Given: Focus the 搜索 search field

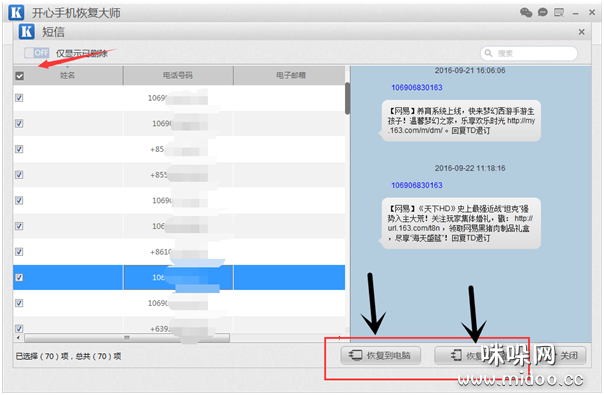Looking at the screenshot, I should [x=529, y=53].
